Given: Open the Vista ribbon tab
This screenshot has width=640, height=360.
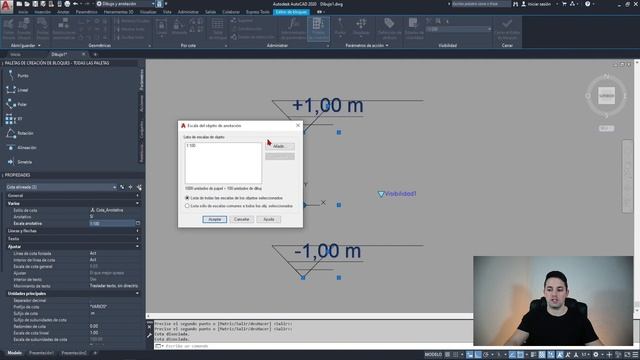Looking at the screenshot, I should click(167, 12).
